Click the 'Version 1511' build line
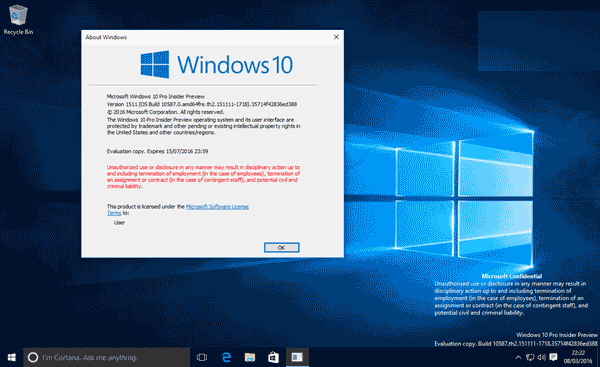 (202, 104)
